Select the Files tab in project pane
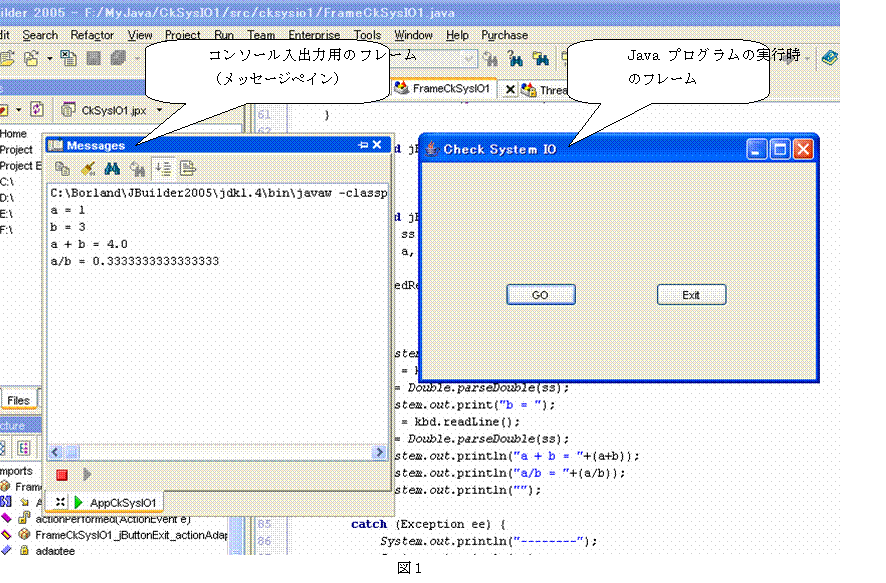886x583 pixels. (x=18, y=400)
